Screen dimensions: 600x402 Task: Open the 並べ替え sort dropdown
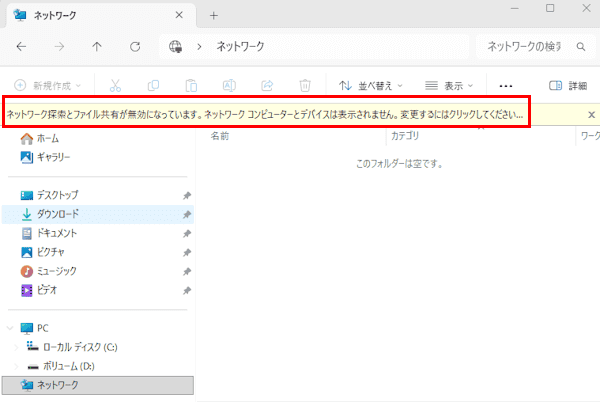[371, 86]
